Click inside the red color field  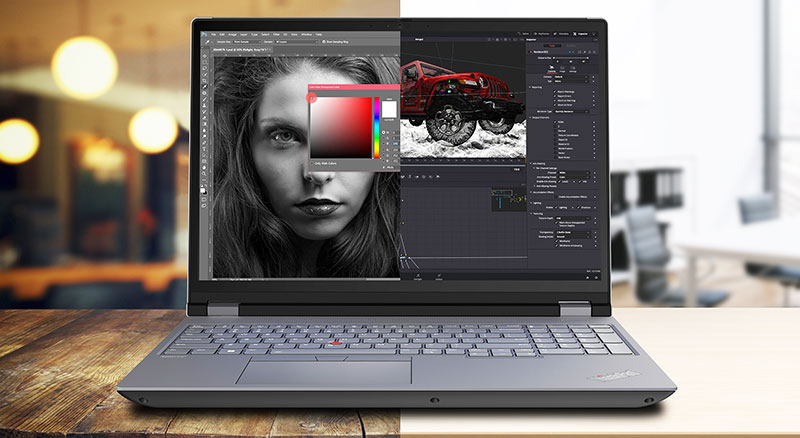(x=341, y=128)
